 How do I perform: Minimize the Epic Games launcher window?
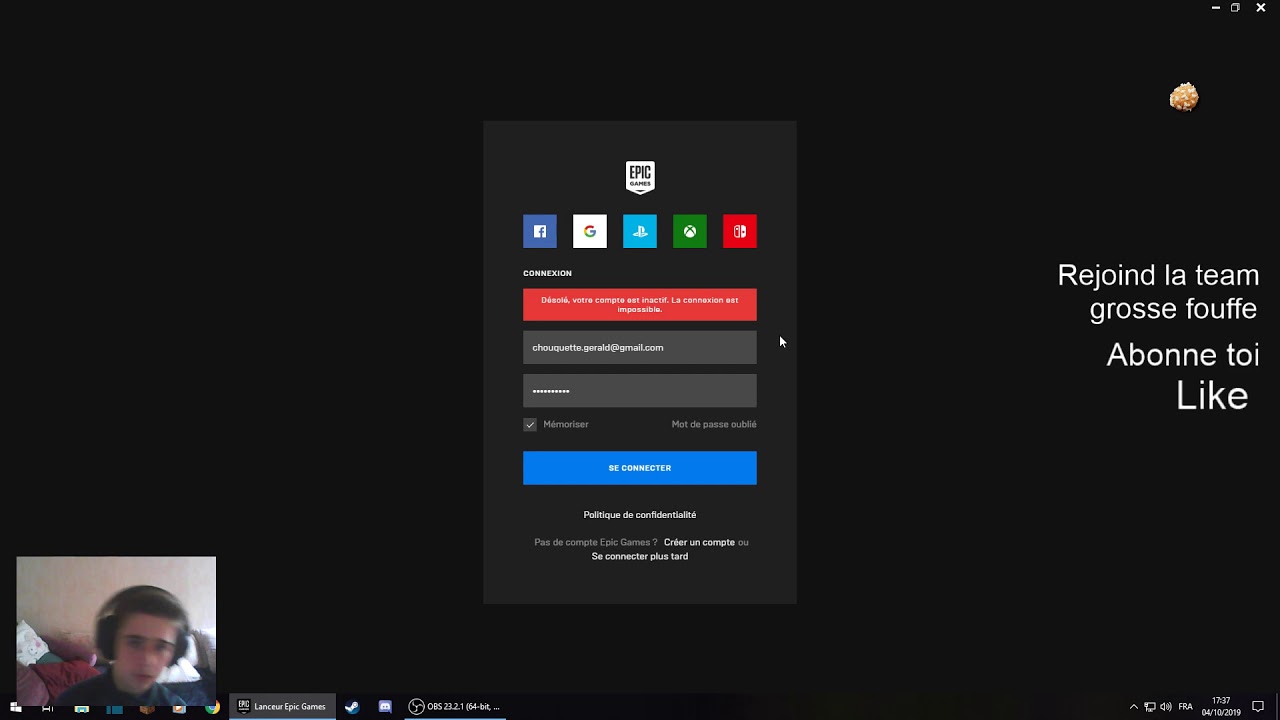tap(1216, 7)
